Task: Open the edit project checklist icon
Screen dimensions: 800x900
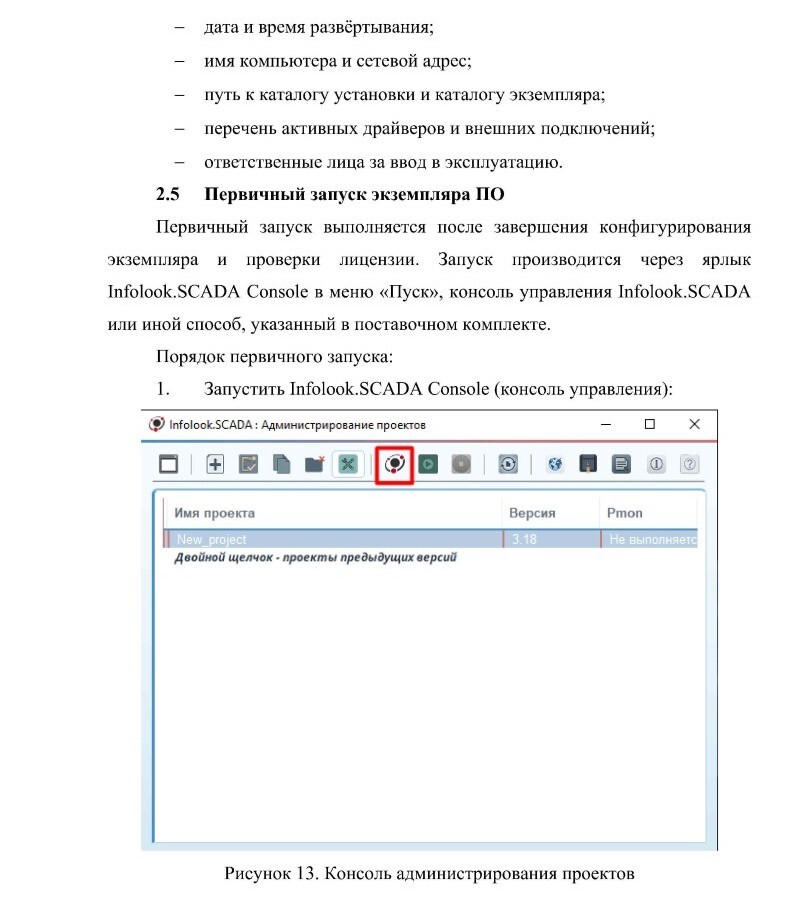Action: pos(248,464)
